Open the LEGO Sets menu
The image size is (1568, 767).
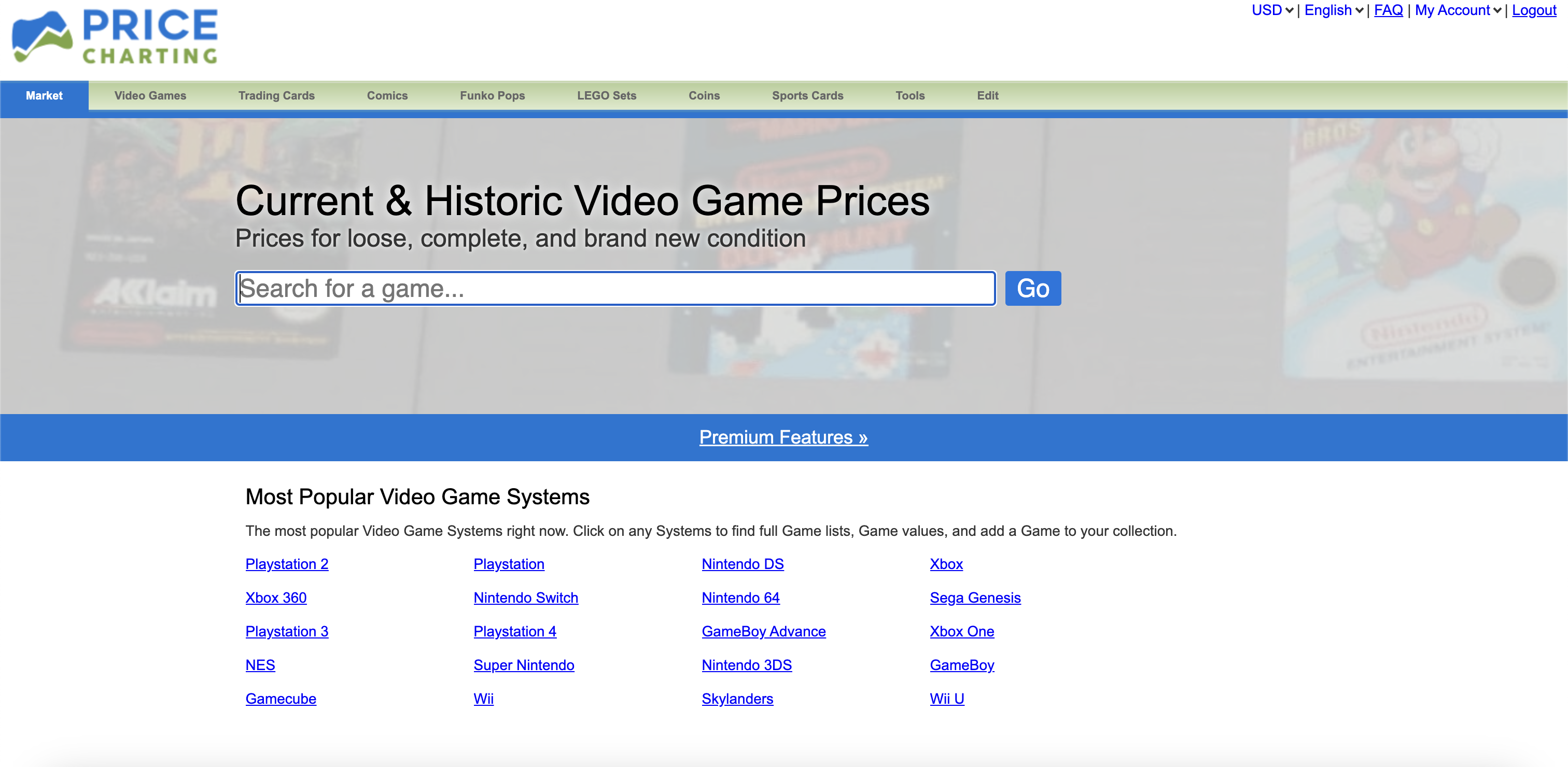coord(607,95)
